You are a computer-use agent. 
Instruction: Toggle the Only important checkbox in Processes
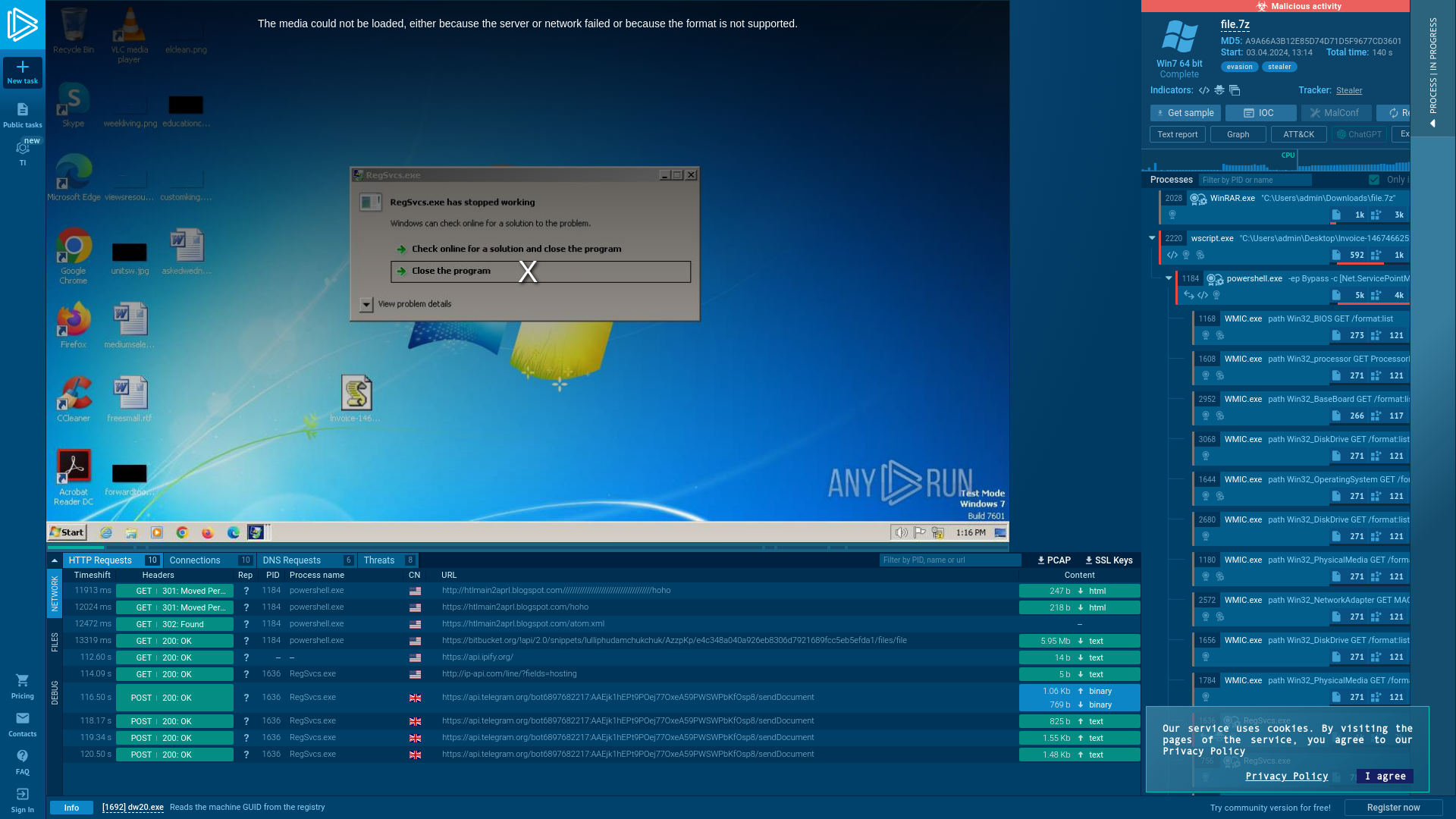coord(1374,180)
